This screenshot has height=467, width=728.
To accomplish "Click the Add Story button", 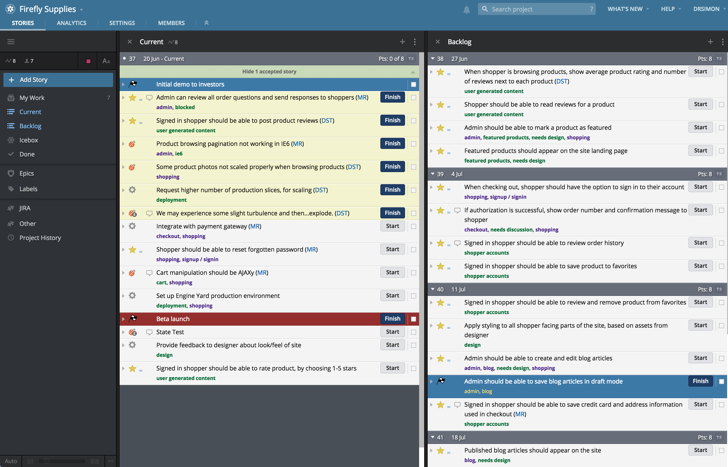I will [33, 79].
